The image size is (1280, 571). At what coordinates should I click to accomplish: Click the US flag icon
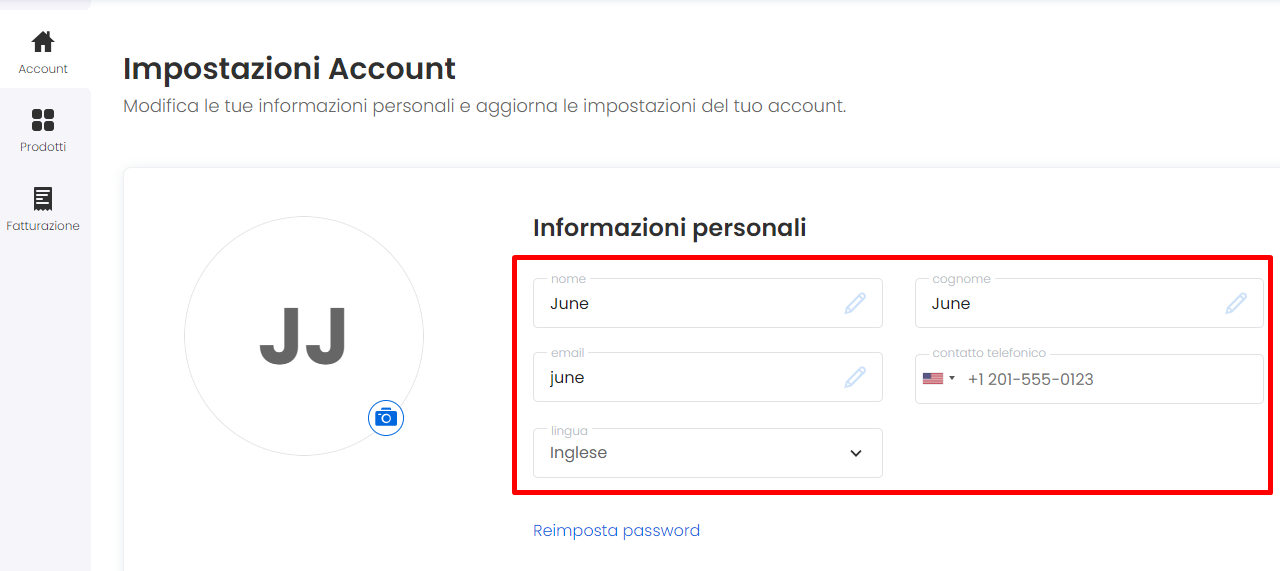click(933, 379)
